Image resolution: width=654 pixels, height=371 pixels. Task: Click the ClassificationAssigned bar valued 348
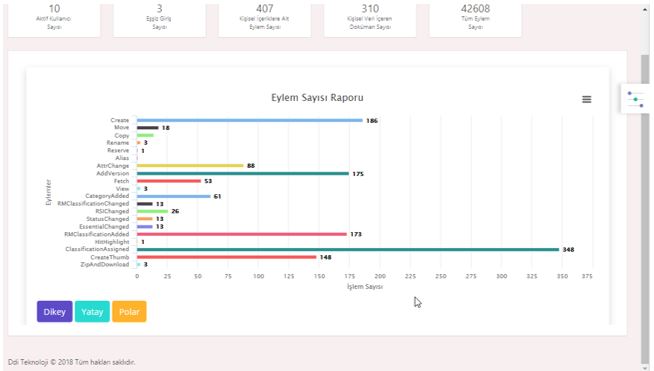(348, 250)
